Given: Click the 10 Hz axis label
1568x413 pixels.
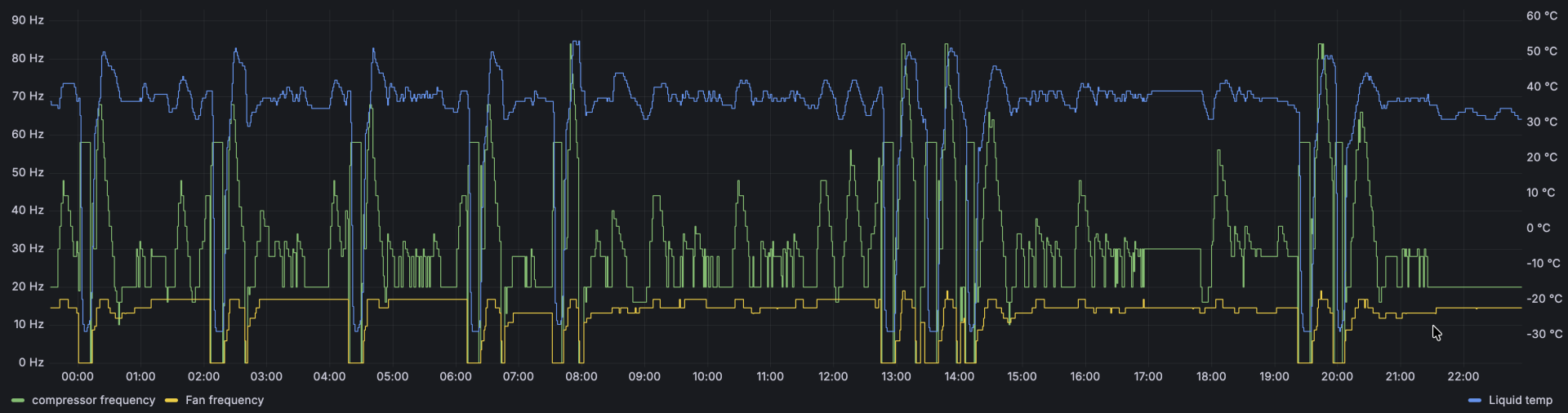Looking at the screenshot, I should click(x=28, y=324).
